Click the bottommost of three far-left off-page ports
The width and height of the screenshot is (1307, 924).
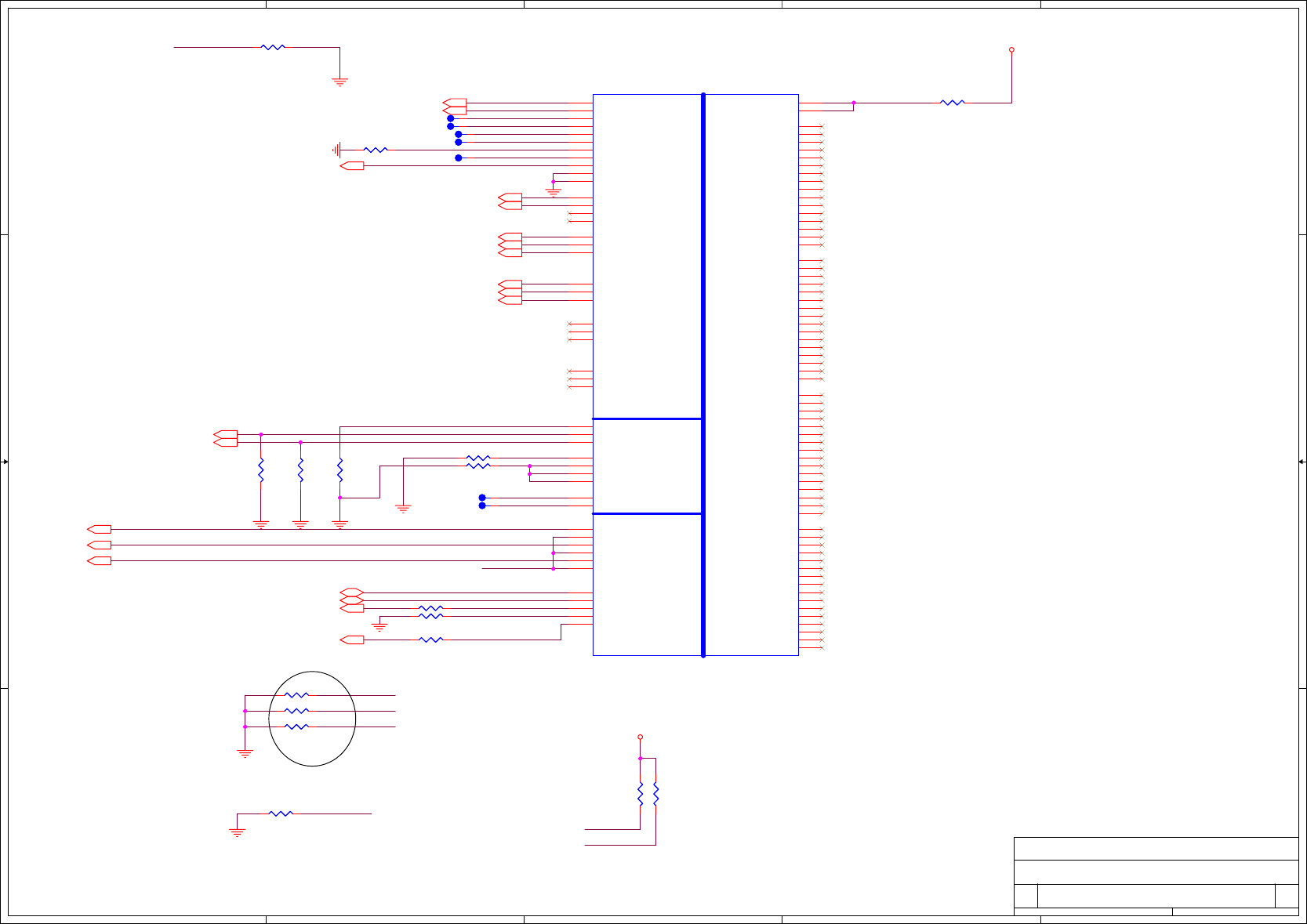pos(100,560)
